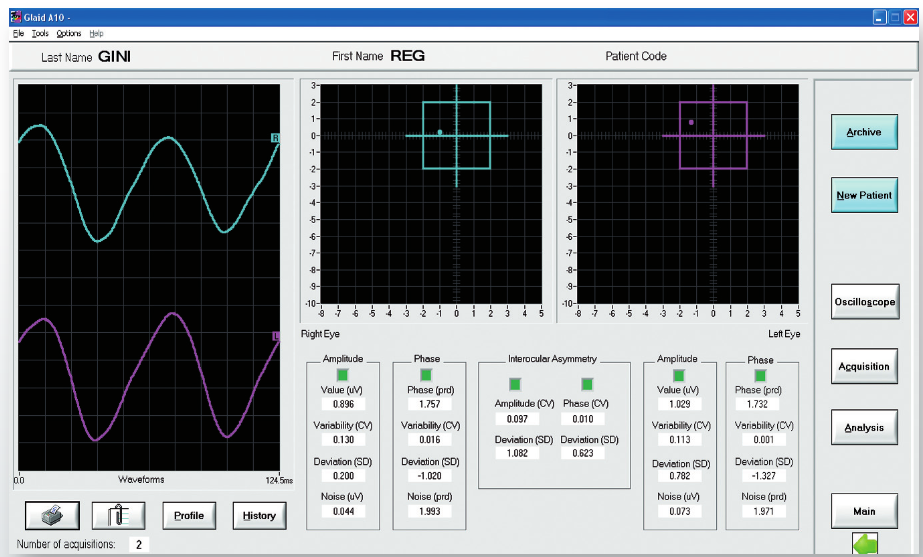923x557 pixels.
Task: Click Interocular Amplitude (CV) value 0.097
Action: click(517, 419)
